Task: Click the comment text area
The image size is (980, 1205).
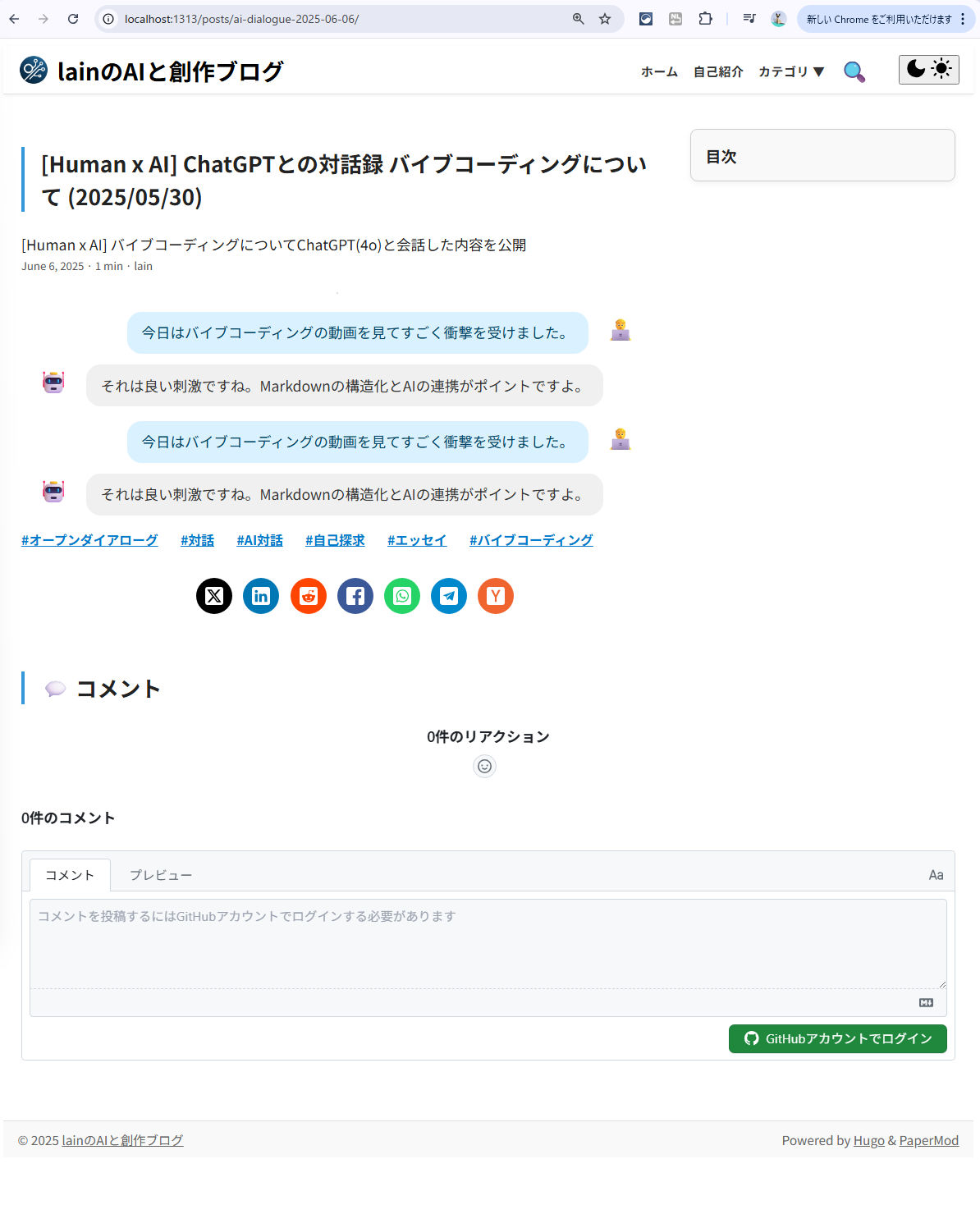Action: point(488,944)
